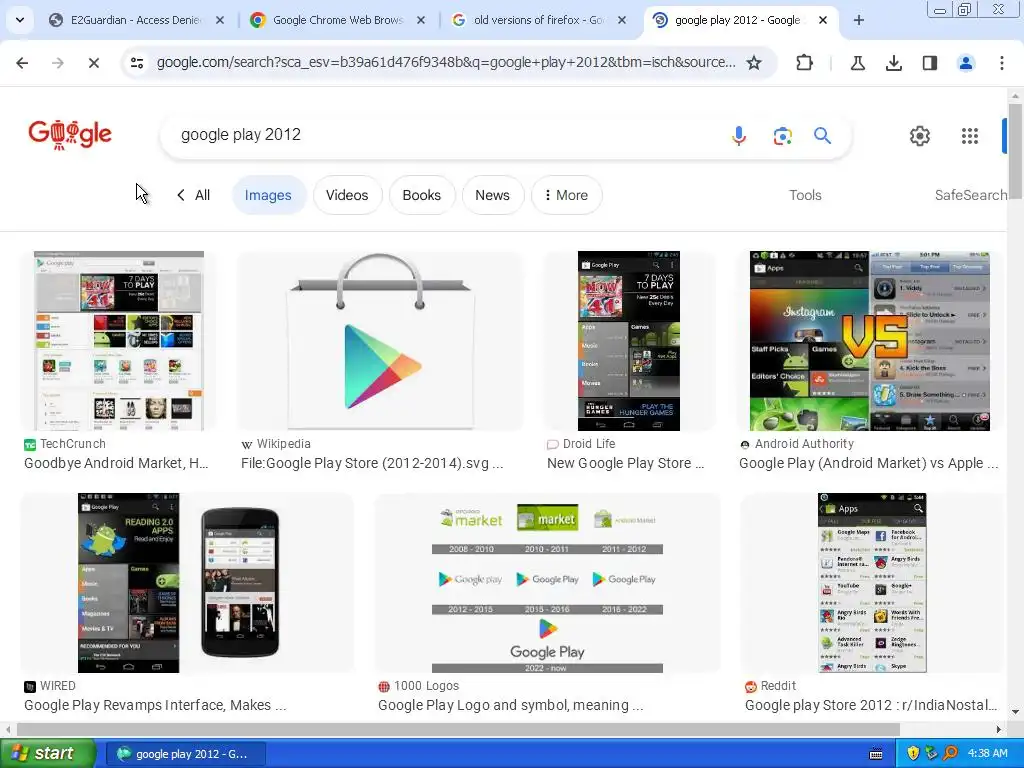1024x768 pixels.
Task: Close the E2Guardian Access Denied tab
Action: pyautogui.click(x=220, y=20)
